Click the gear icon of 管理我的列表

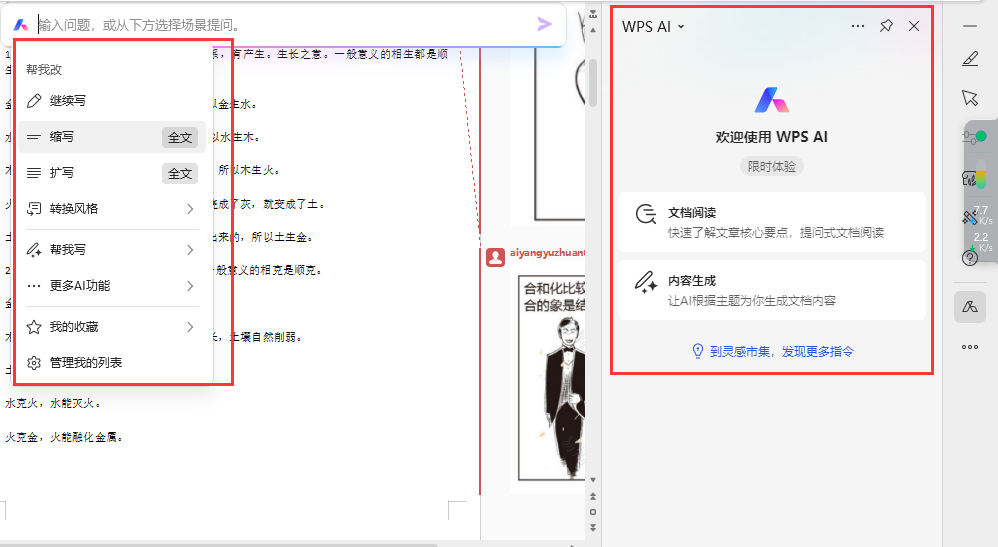point(34,363)
